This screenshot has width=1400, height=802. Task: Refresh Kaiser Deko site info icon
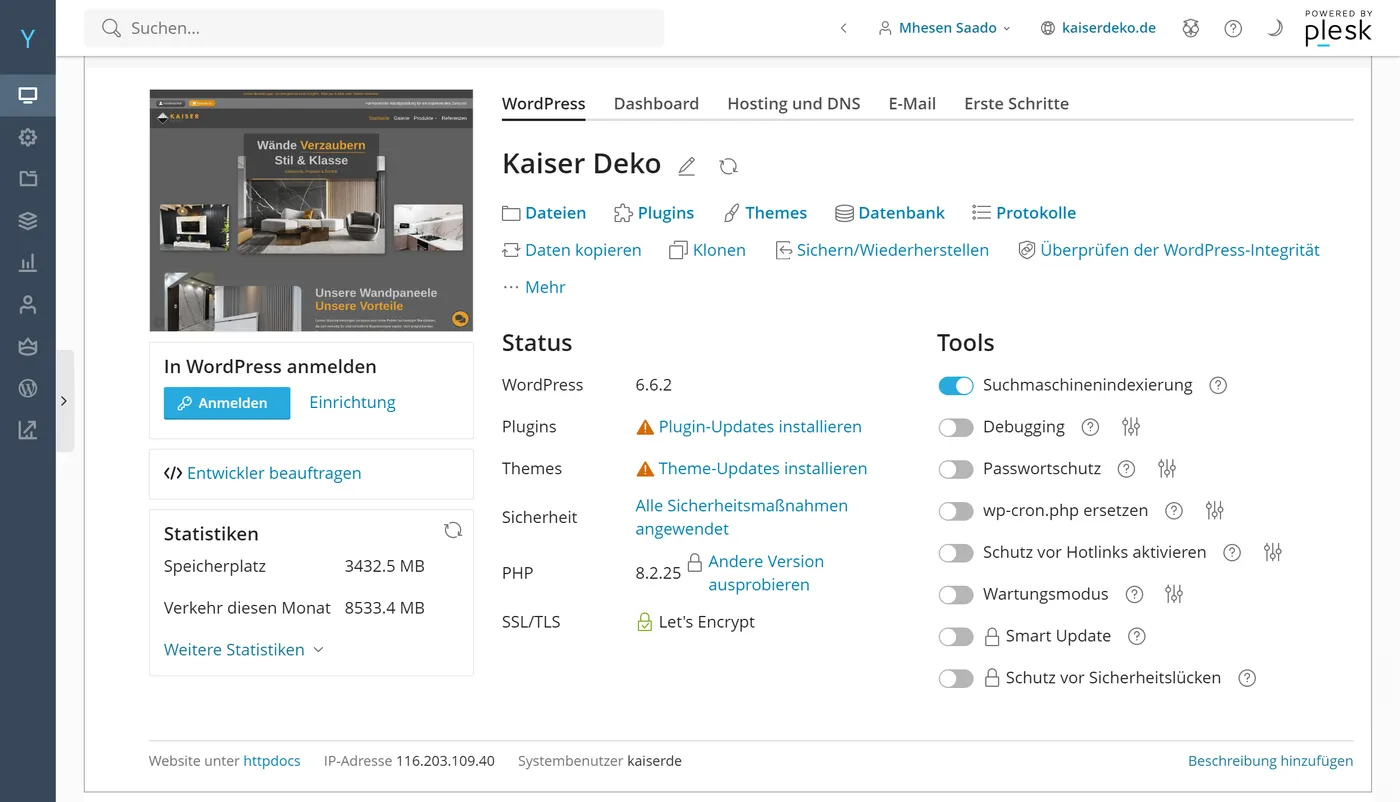[728, 166]
